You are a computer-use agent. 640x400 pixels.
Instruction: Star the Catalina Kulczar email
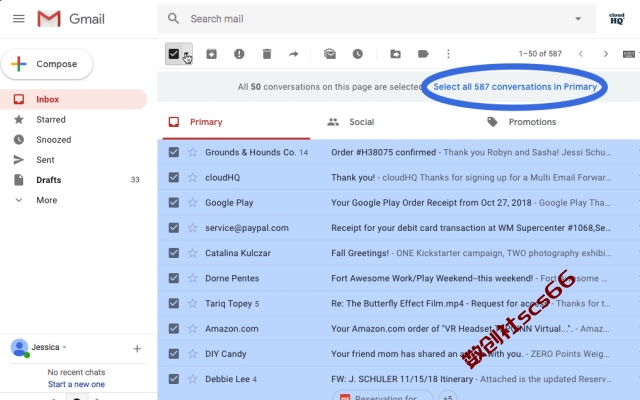pyautogui.click(x=193, y=253)
